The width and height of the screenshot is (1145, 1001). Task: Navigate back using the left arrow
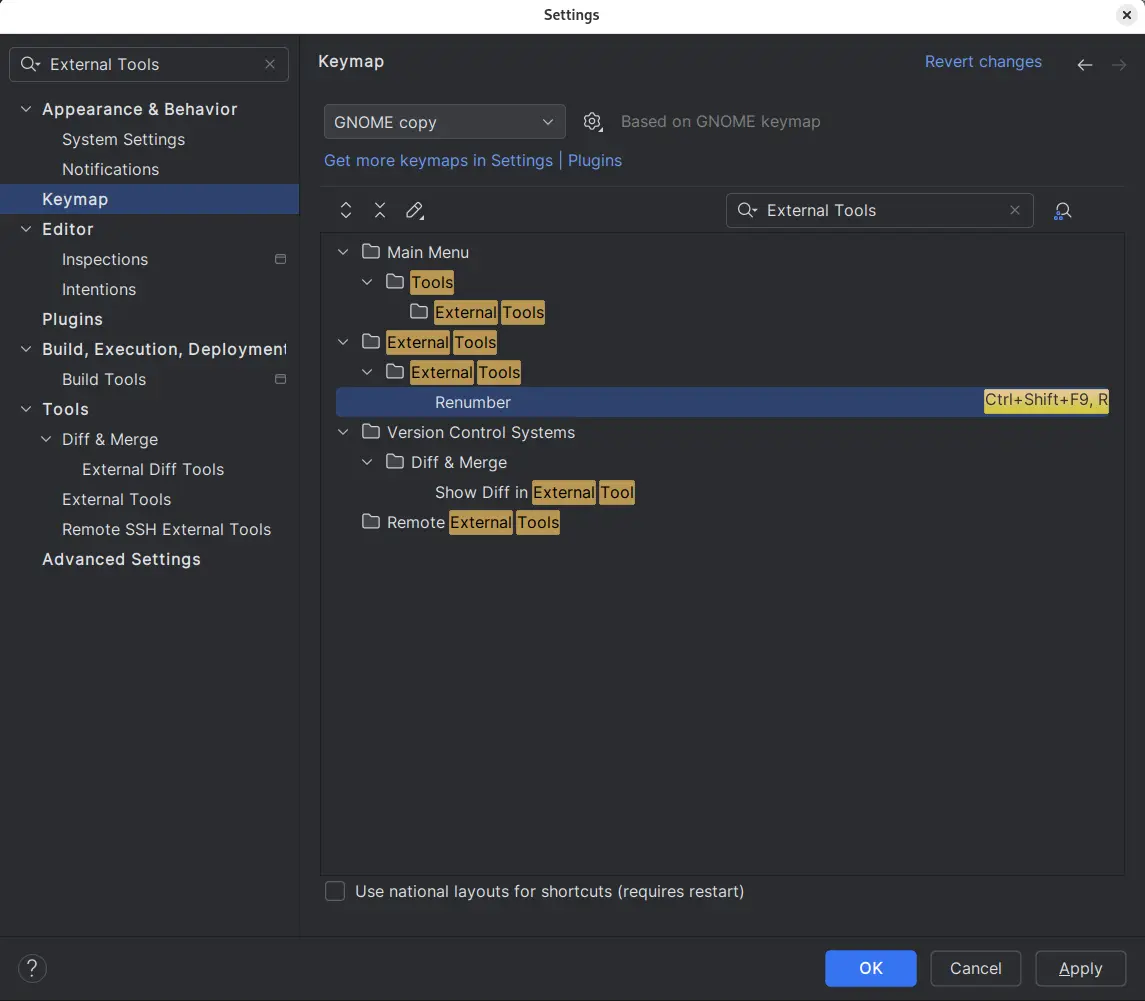click(x=1085, y=65)
